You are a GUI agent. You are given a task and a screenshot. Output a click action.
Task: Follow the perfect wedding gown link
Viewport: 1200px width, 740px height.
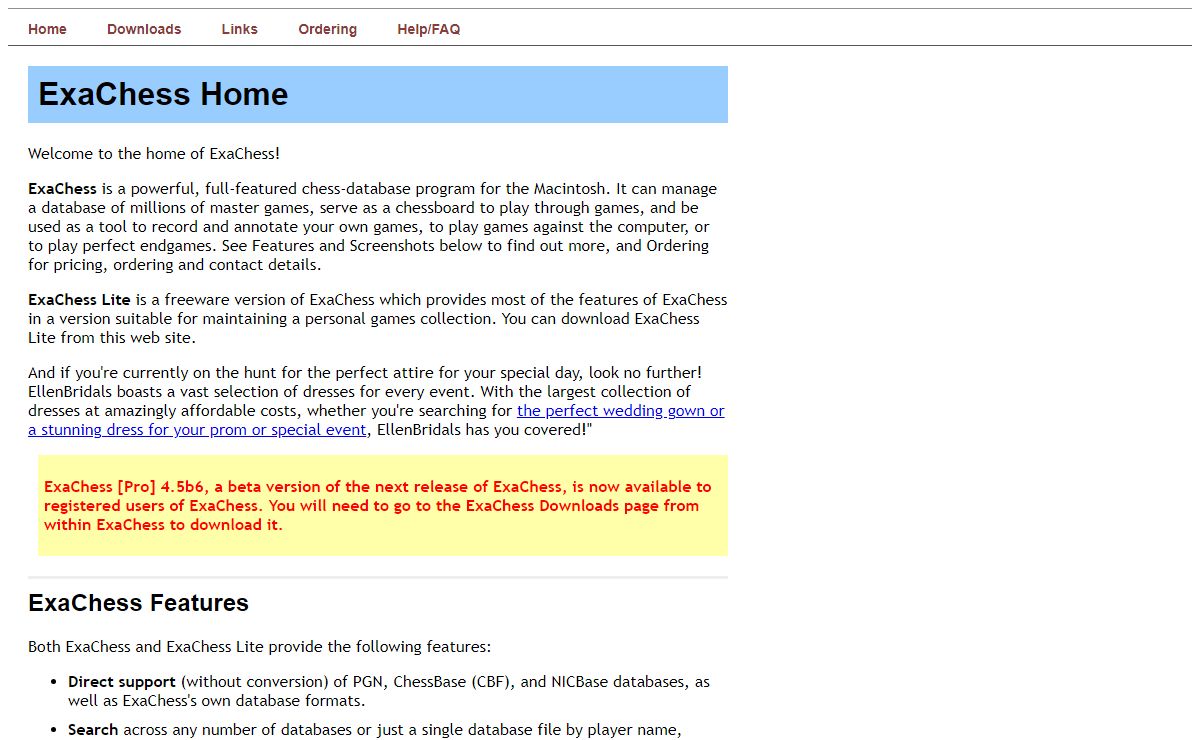376,420
